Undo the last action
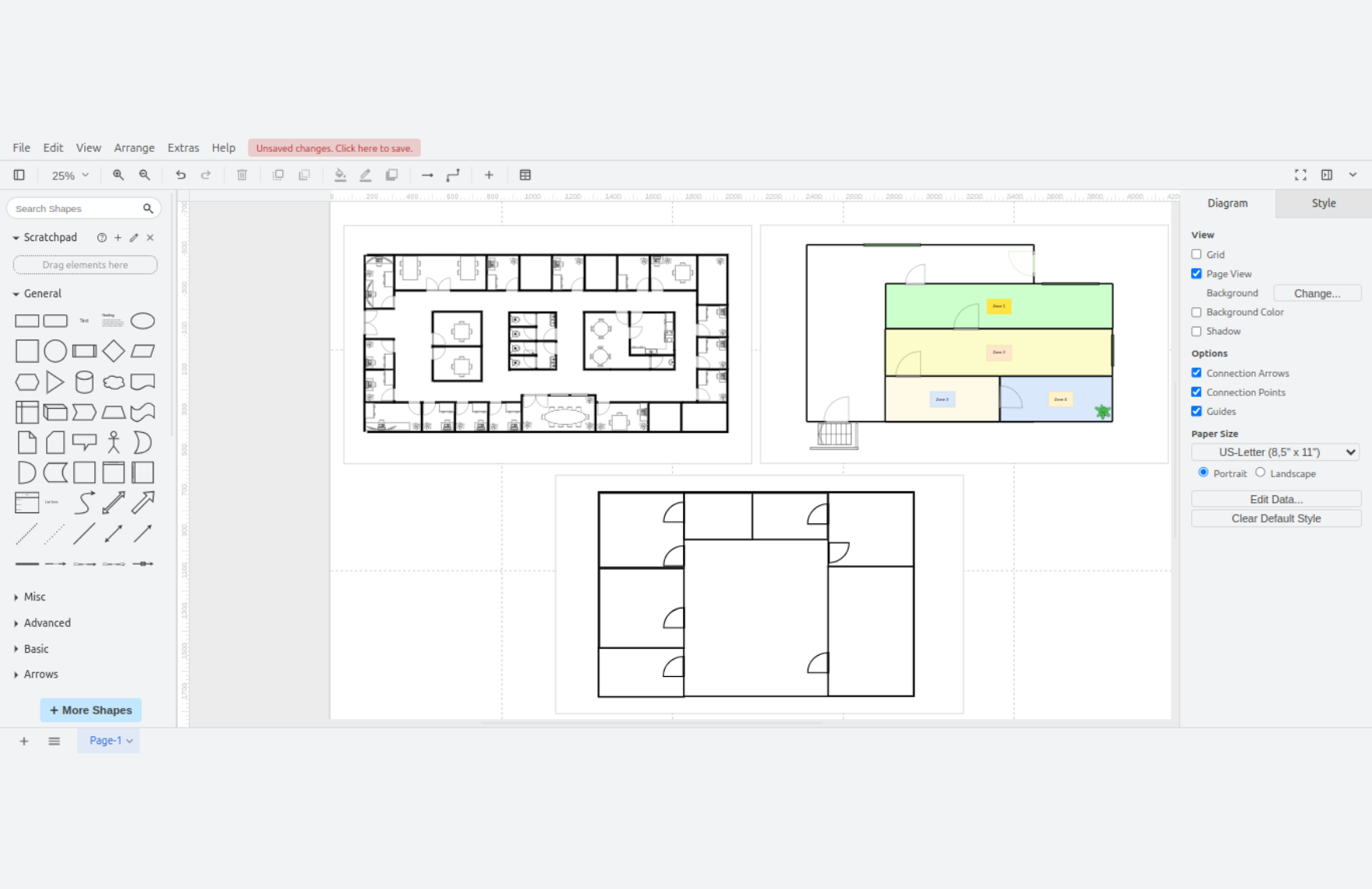The width and height of the screenshot is (1372, 889). 181,175
